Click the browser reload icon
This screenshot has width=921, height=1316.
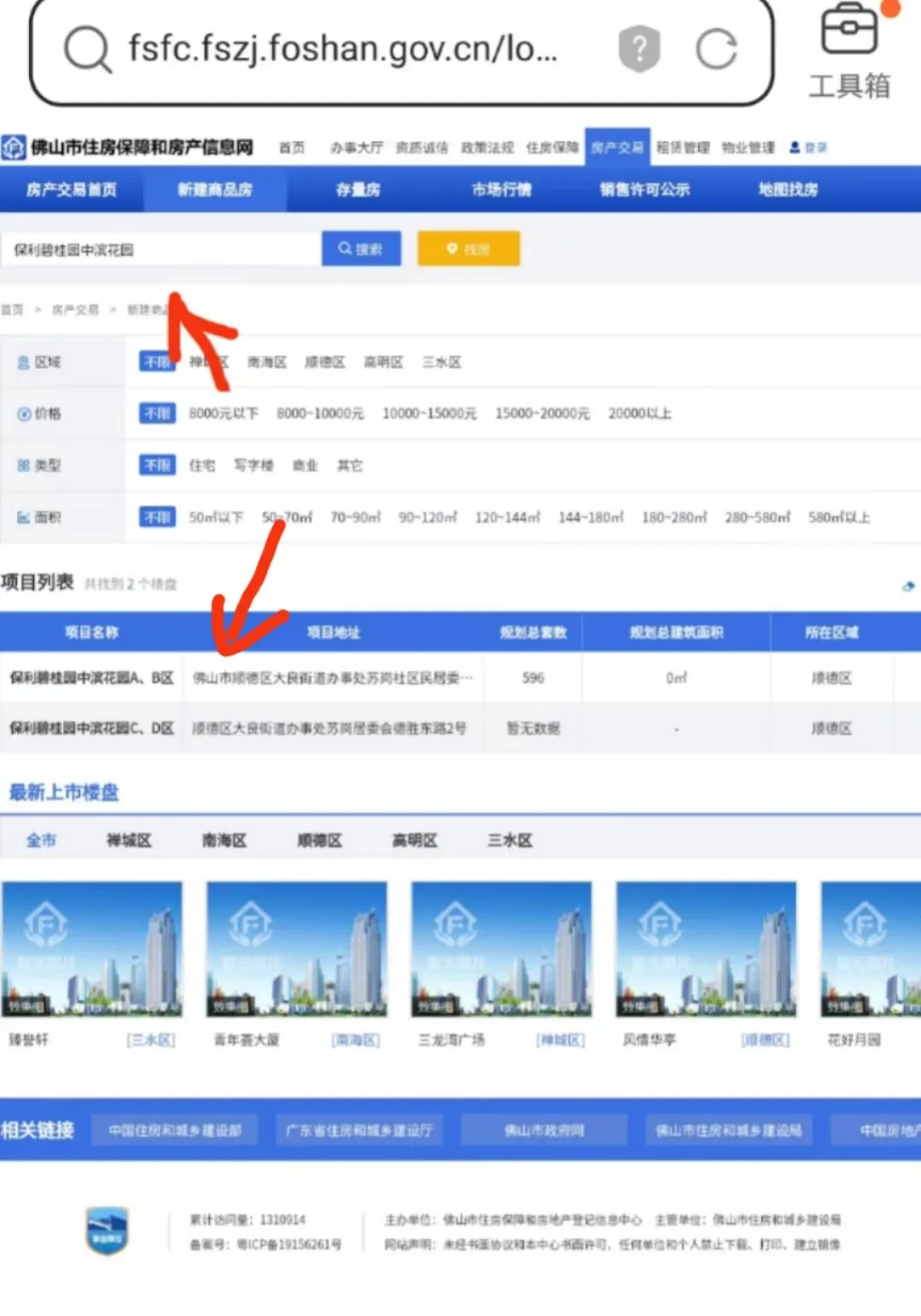pyautogui.click(x=715, y=49)
